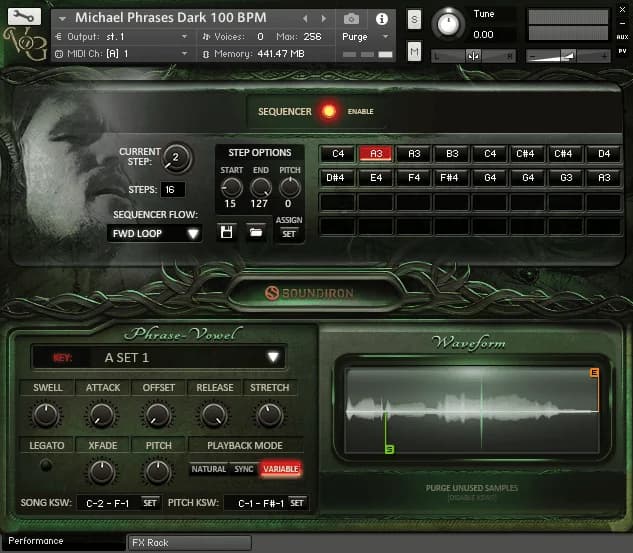633x553 pixels.
Task: Click the Steps value field 16
Action: point(172,189)
